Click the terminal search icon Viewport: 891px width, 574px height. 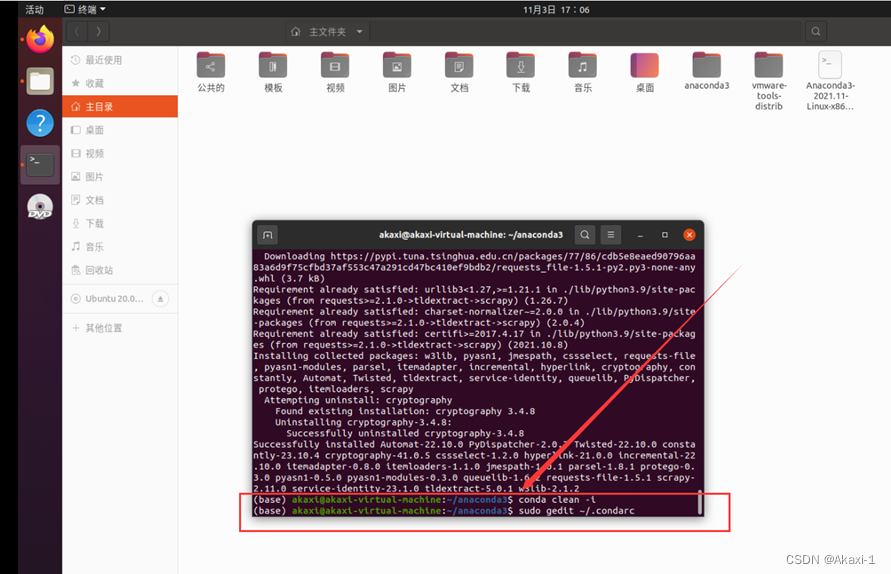585,235
